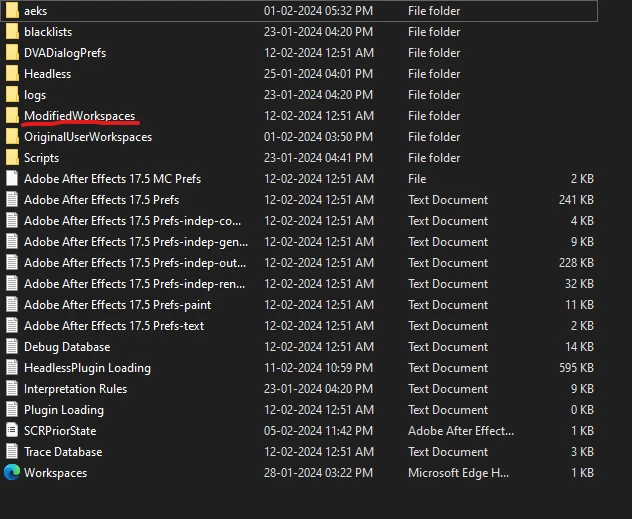Select the Prefs-paint file name
The width and height of the screenshot is (632, 519).
click(x=117, y=305)
